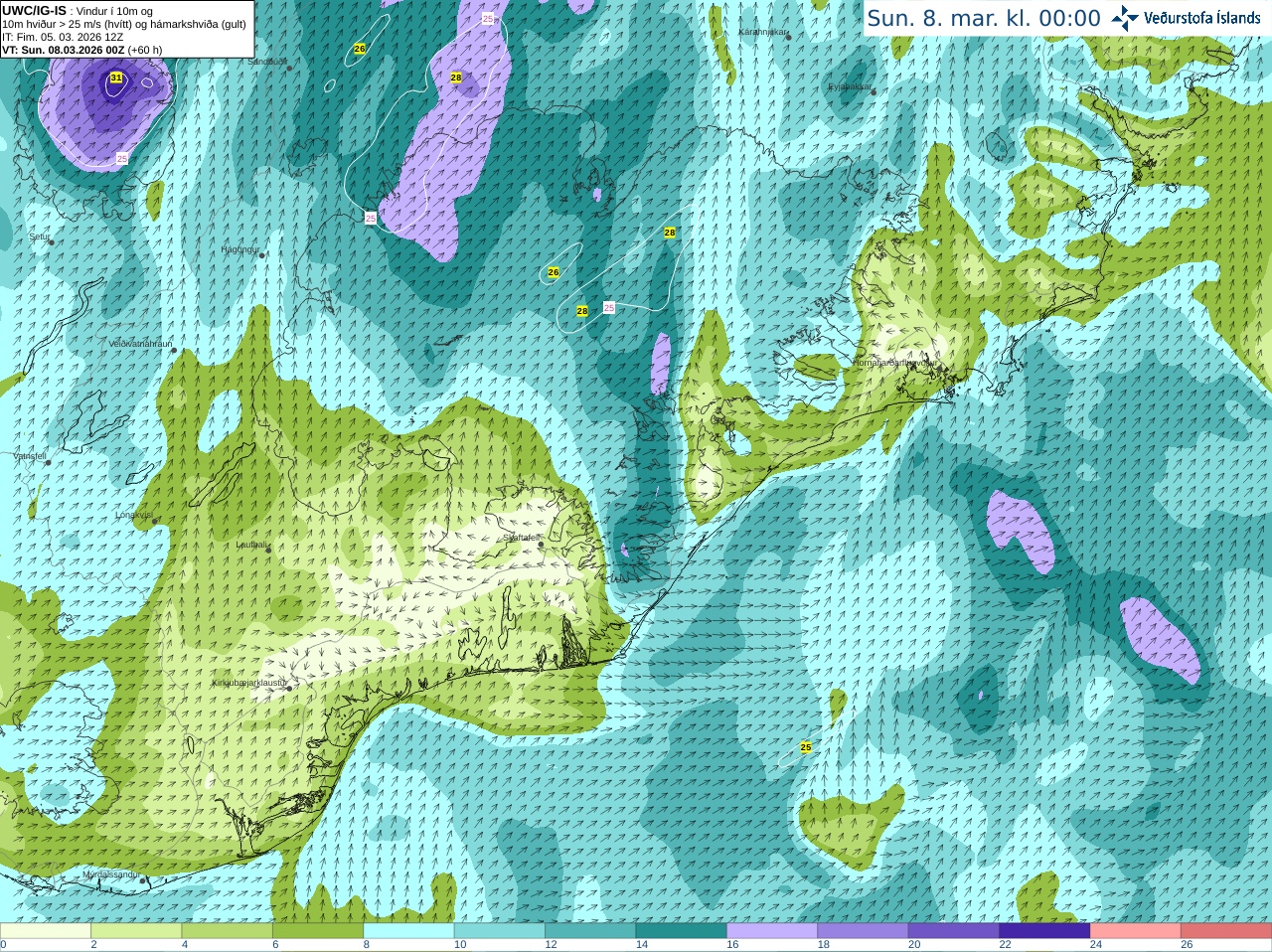
Task: Click the white 25 label next to purple 31 area
Action: click(122, 159)
